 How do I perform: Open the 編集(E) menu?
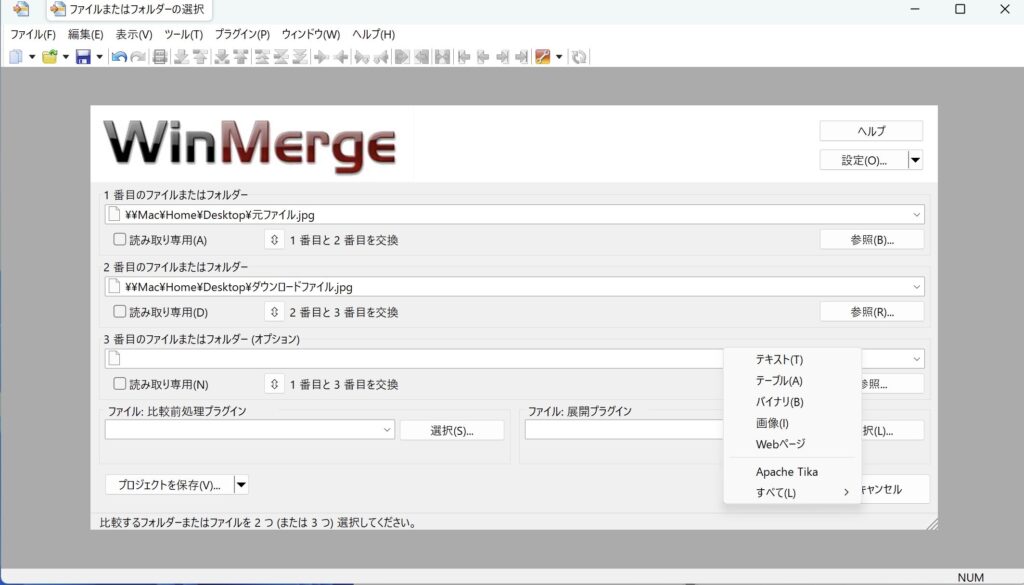pyautogui.click(x=86, y=34)
